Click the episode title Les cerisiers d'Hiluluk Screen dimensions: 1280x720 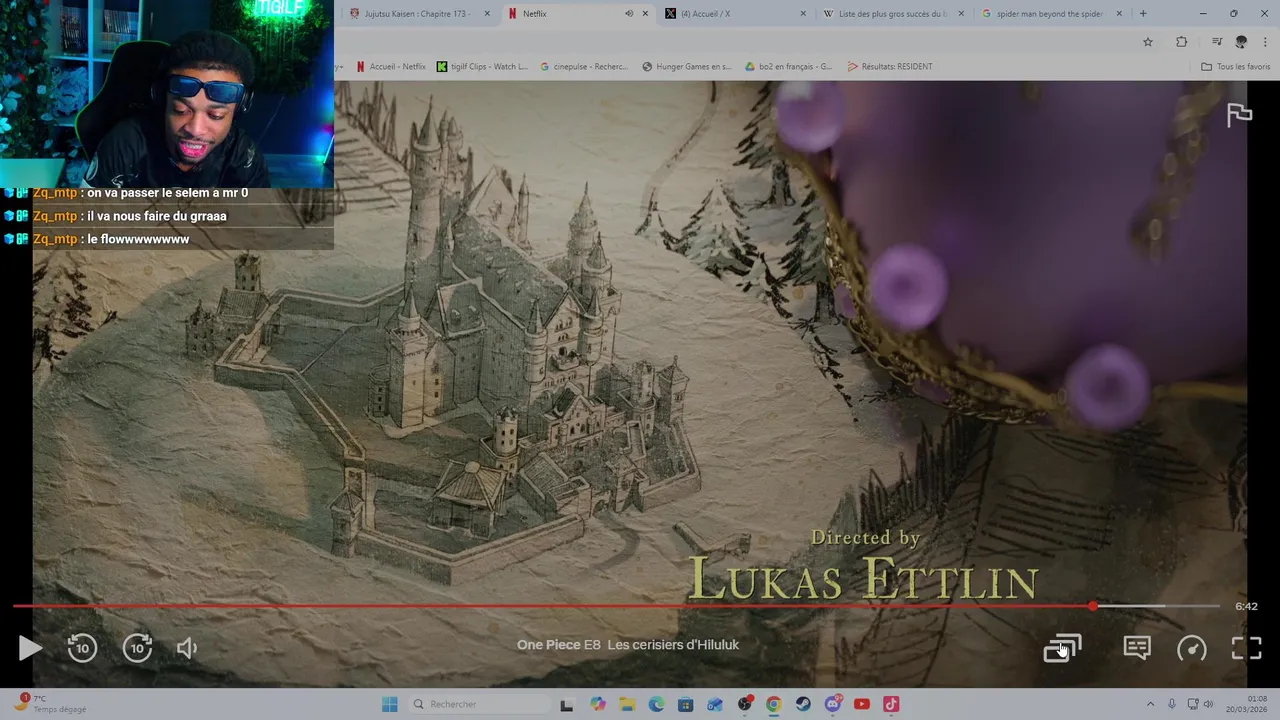click(x=673, y=645)
